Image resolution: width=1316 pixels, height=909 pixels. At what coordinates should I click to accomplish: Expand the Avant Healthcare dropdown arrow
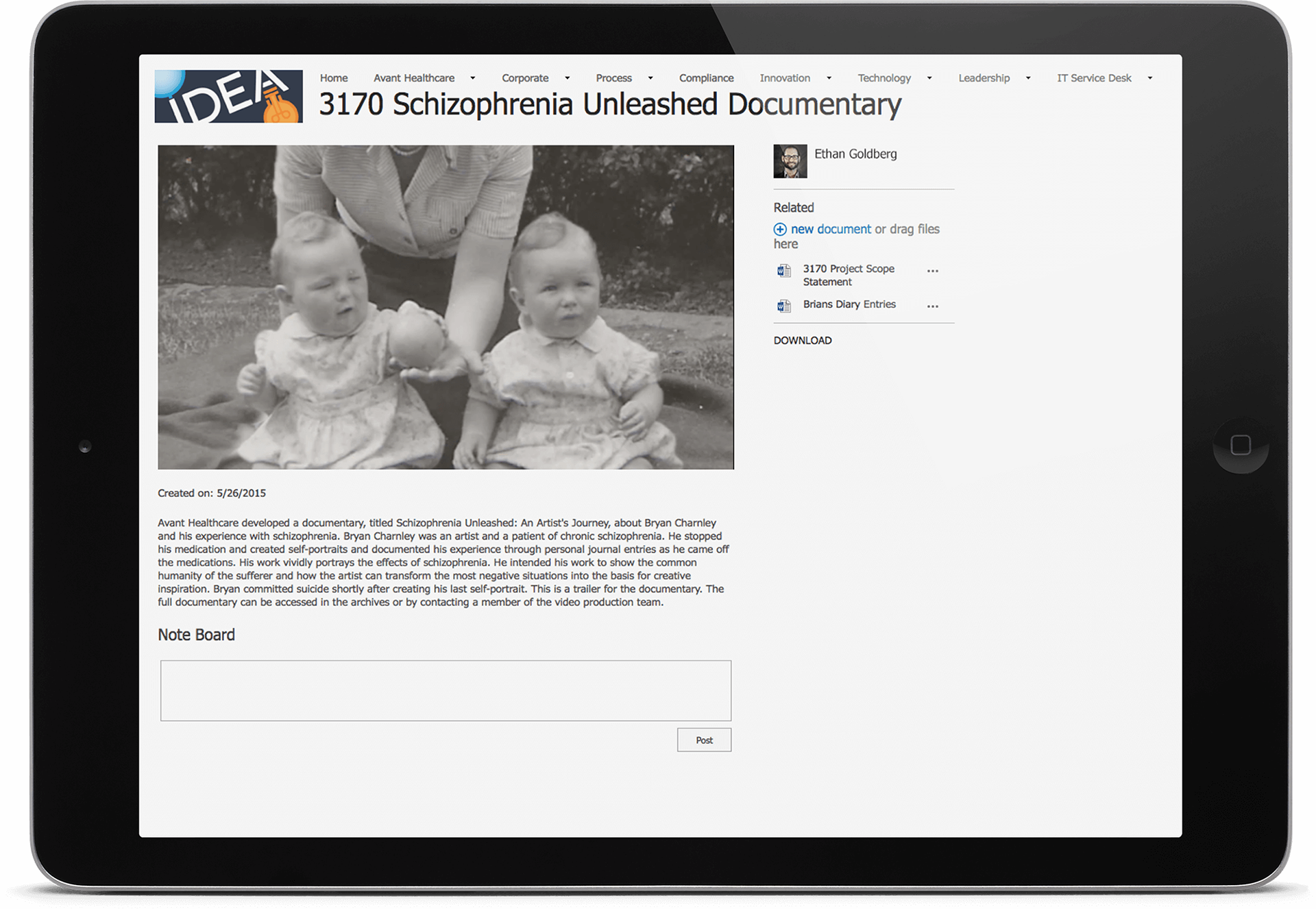click(x=472, y=78)
